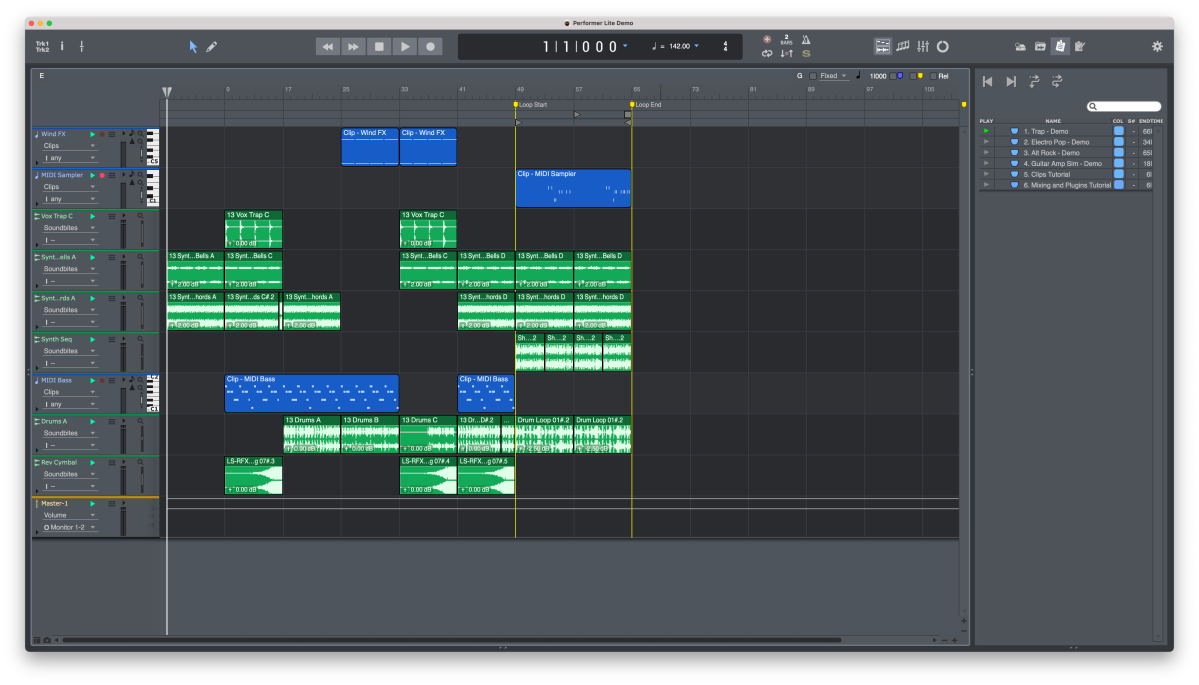Click the first chain chunks arrow icon

(1034, 81)
